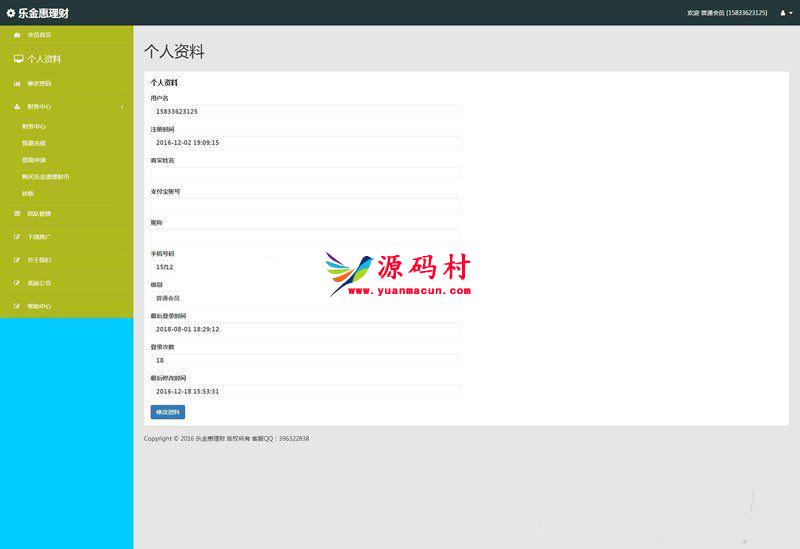Click the edit icon beside 下线推广

(17, 237)
